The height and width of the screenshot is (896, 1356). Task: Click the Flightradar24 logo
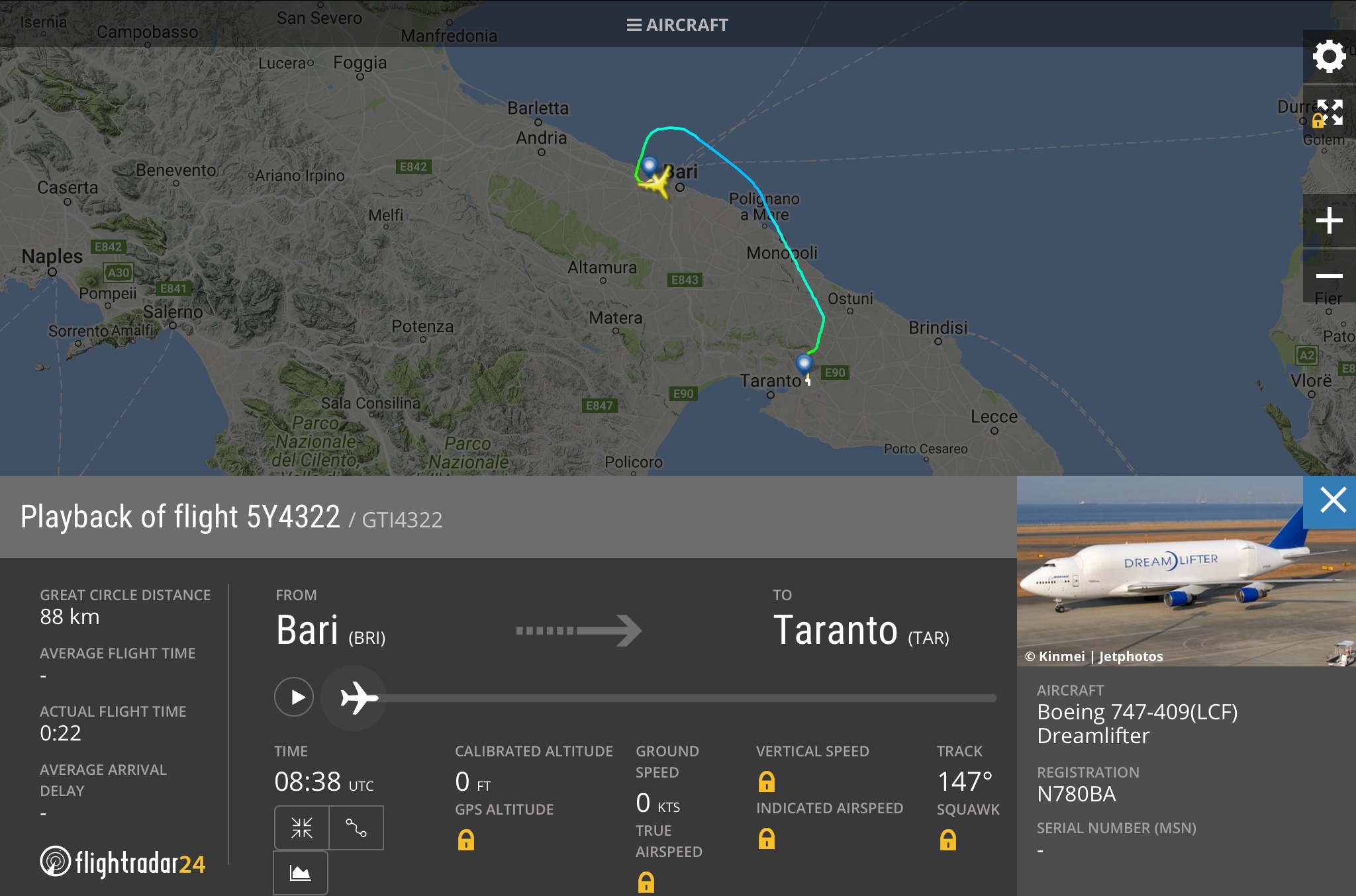[x=123, y=862]
